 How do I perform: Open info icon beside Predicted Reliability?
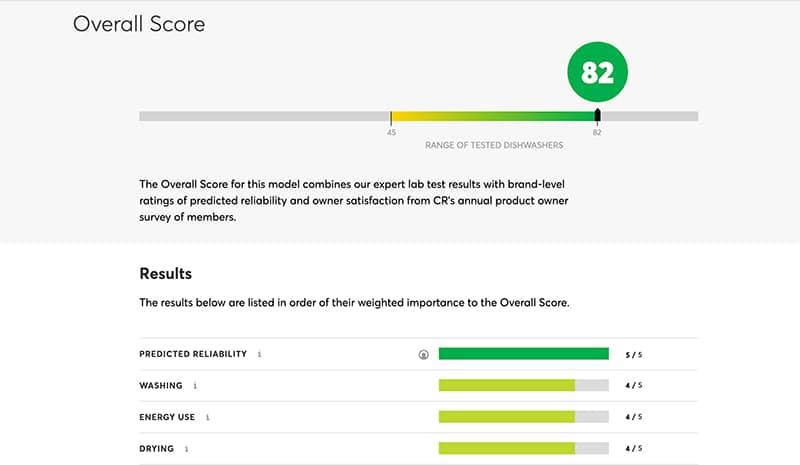pyautogui.click(x=259, y=354)
